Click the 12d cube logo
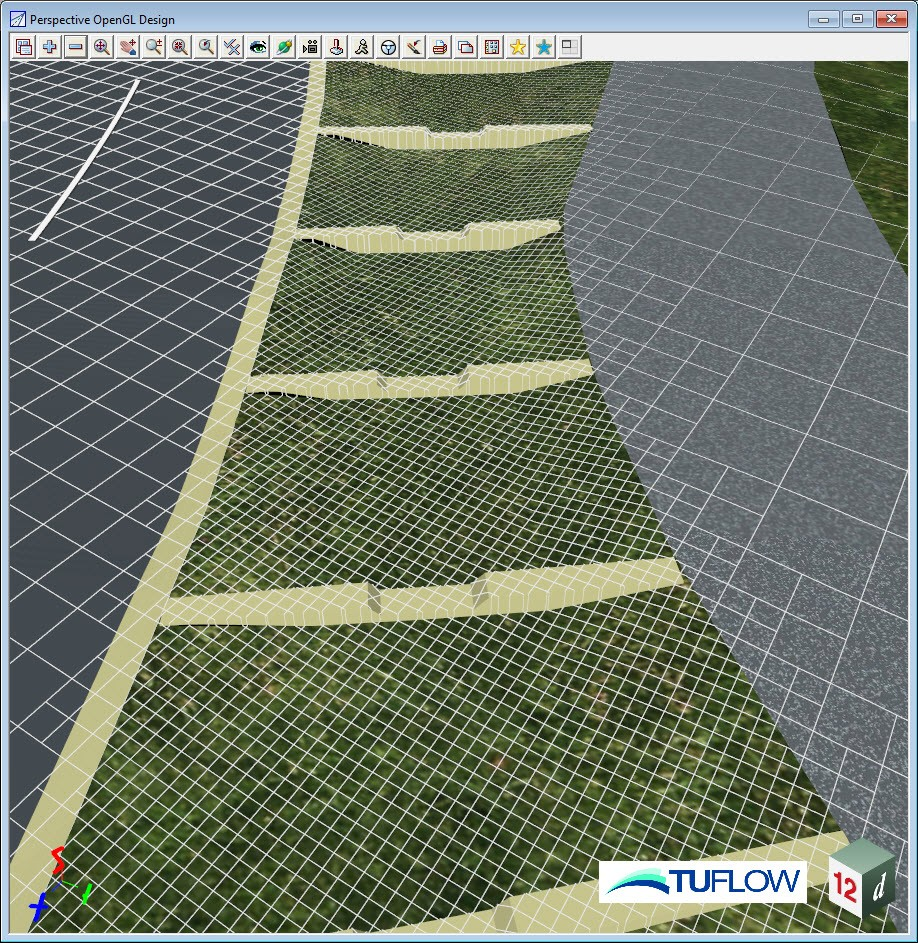918x943 pixels. point(861,881)
